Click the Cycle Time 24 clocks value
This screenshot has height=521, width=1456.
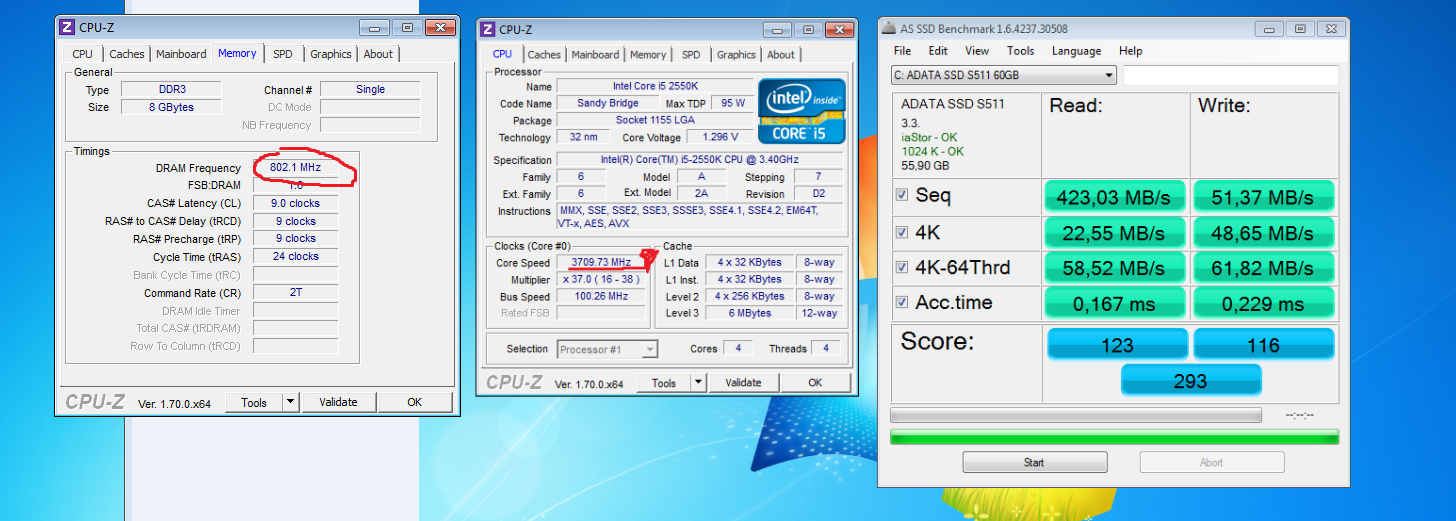[295, 257]
